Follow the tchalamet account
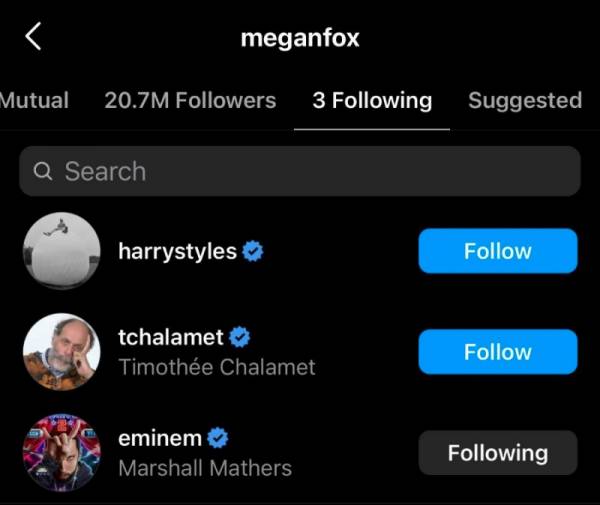The image size is (600, 505). pos(497,352)
